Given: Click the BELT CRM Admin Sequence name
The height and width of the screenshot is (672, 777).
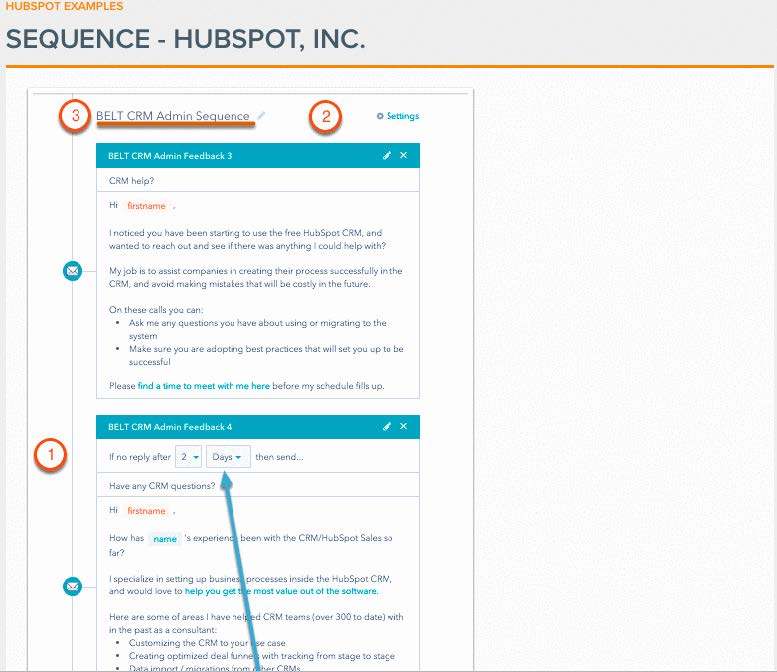Looking at the screenshot, I should coord(172,116).
